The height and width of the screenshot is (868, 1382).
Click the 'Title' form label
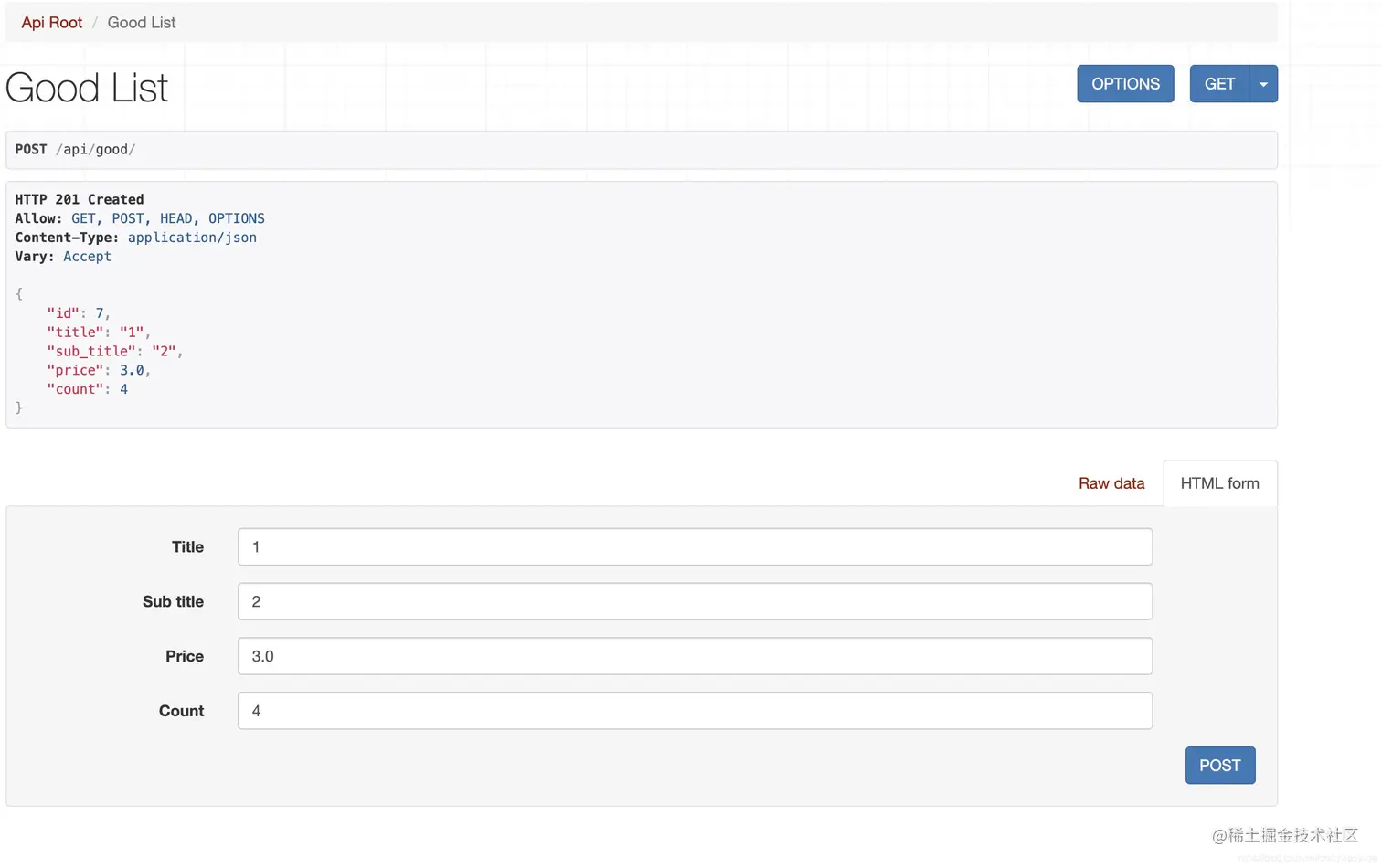click(187, 546)
